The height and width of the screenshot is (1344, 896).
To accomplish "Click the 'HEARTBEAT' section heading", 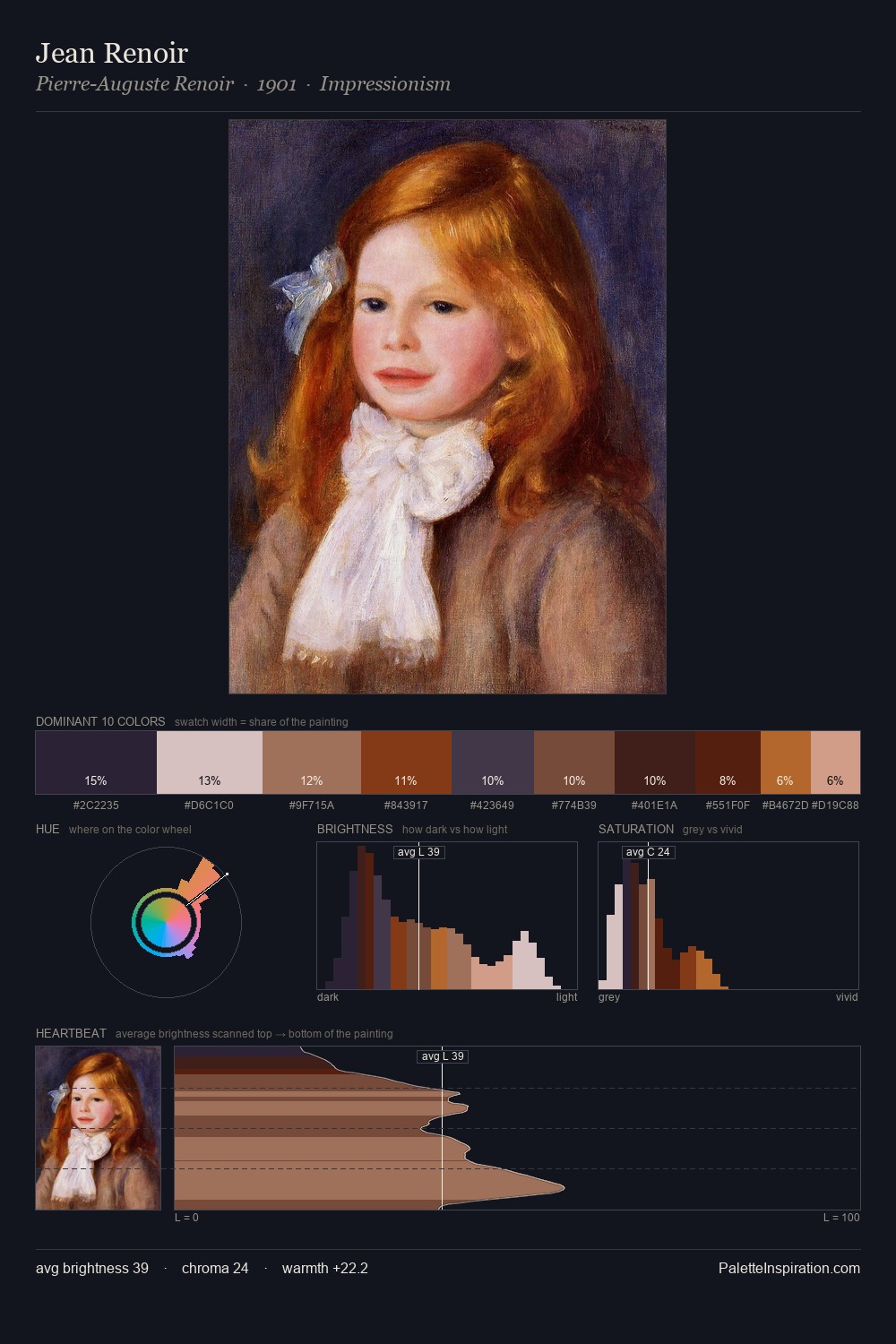I will (x=71, y=1033).
